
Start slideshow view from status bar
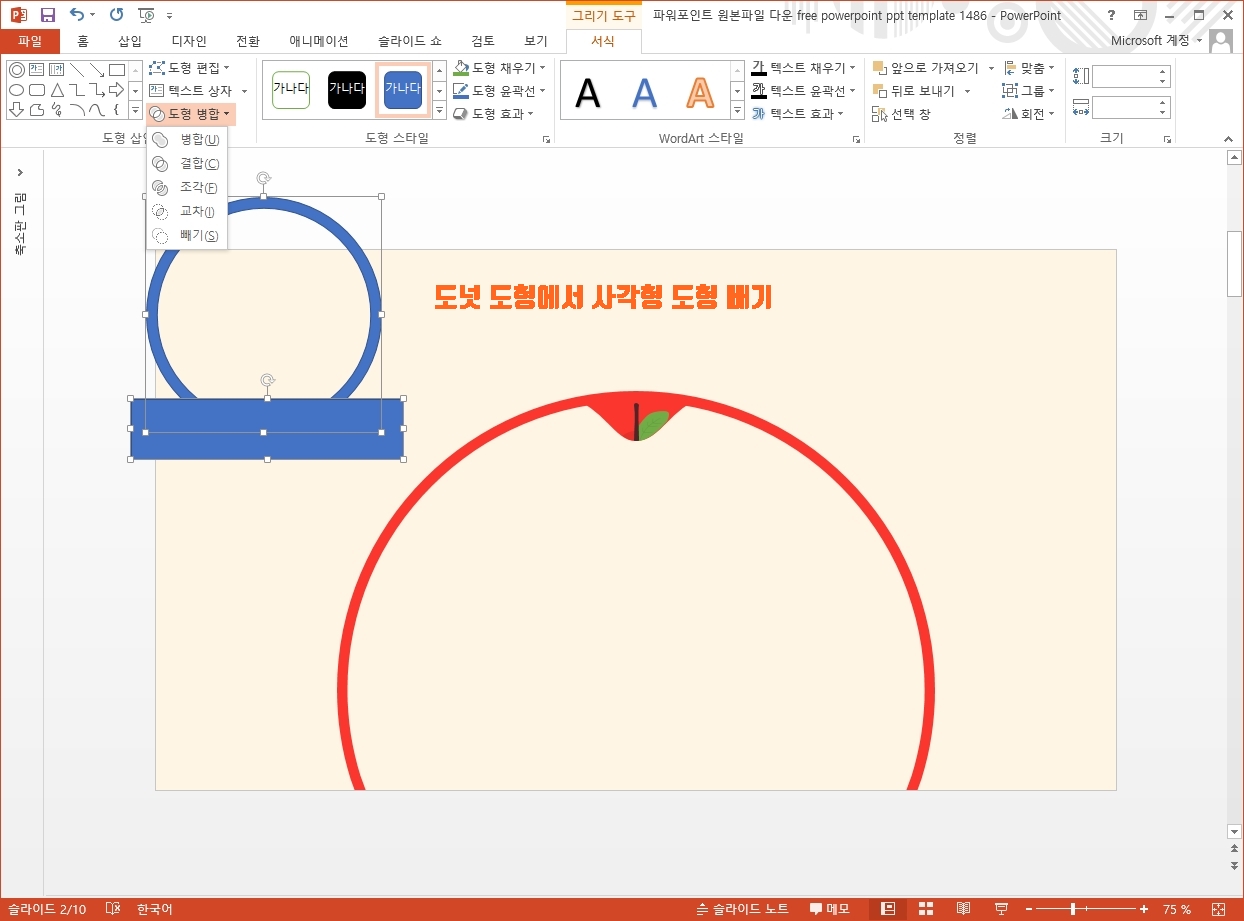(1001, 909)
